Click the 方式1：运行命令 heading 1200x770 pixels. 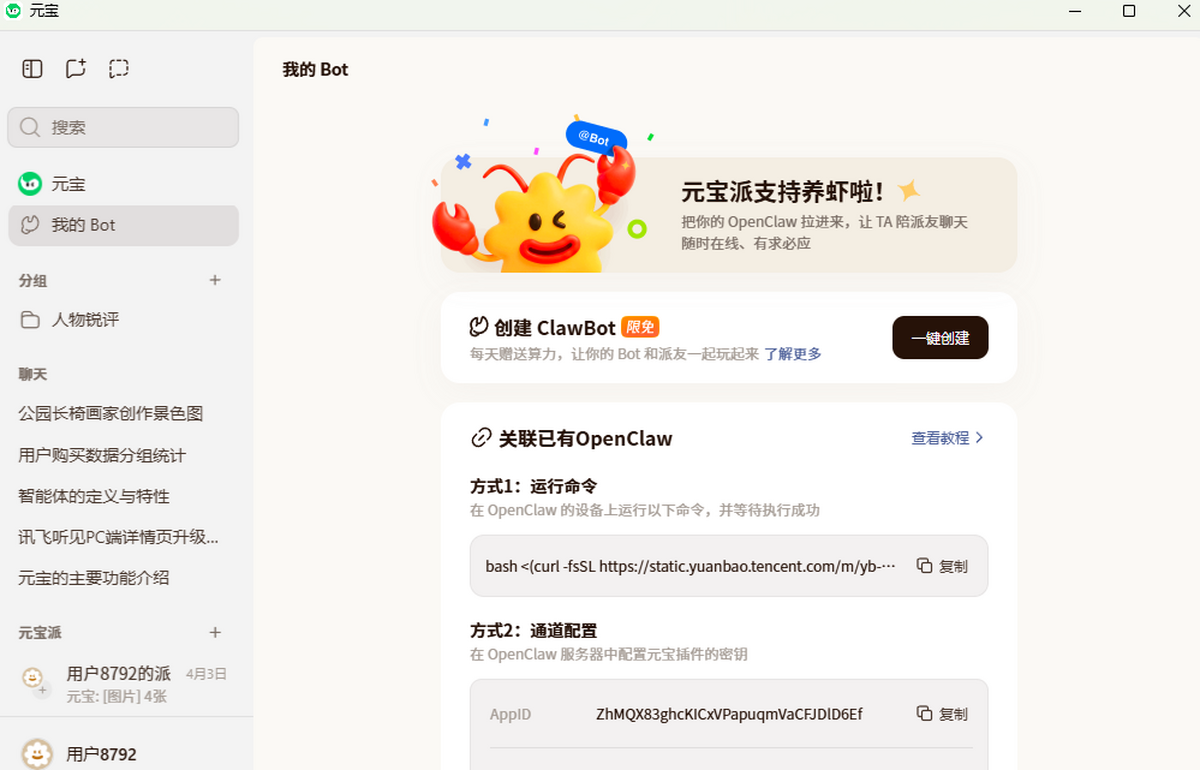(x=534, y=486)
